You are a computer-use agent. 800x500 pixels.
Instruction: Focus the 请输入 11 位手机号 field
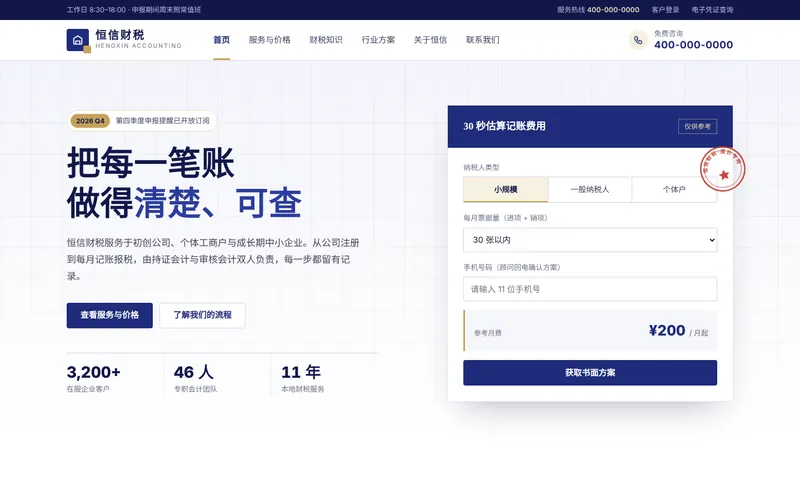pyautogui.click(x=590, y=289)
